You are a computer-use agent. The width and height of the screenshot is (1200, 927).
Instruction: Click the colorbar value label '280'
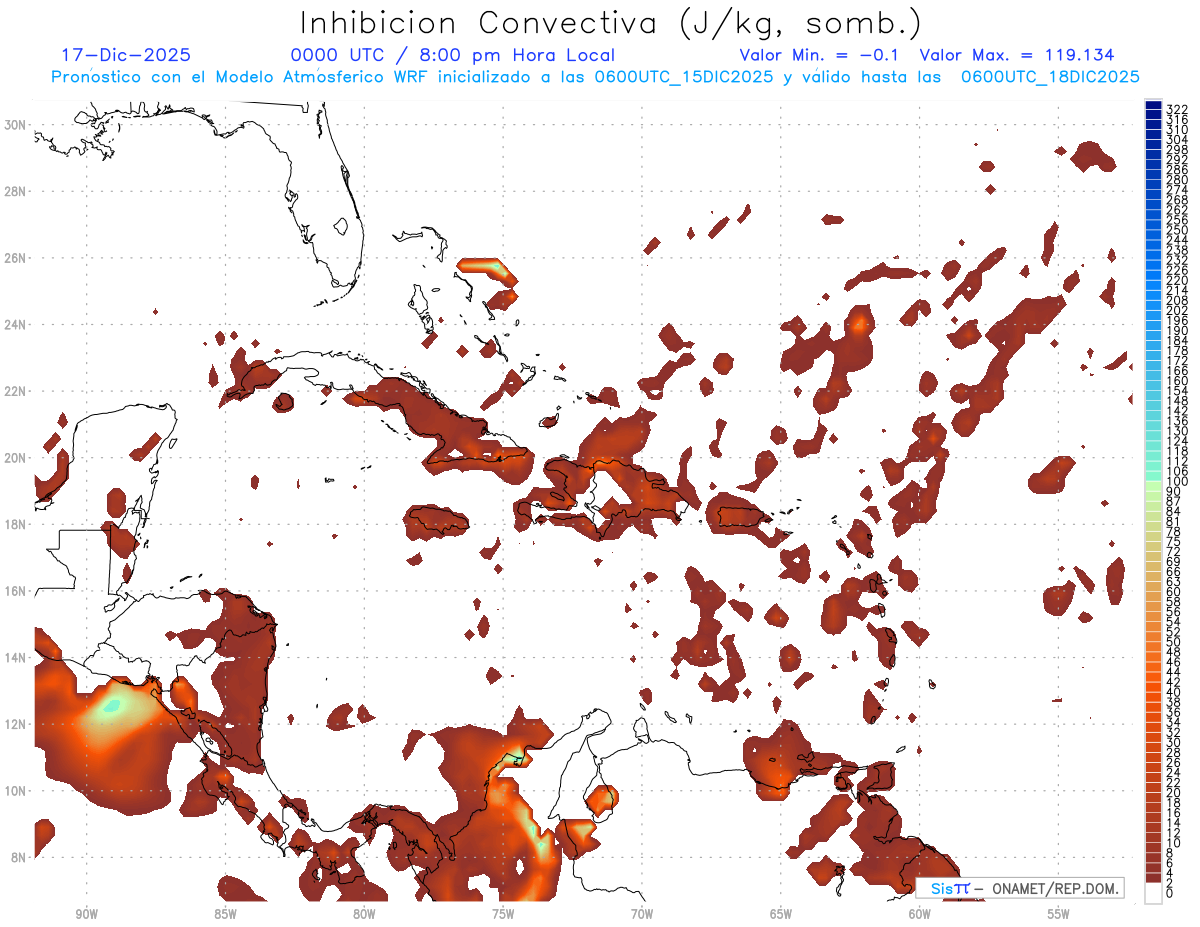pyautogui.click(x=1176, y=178)
